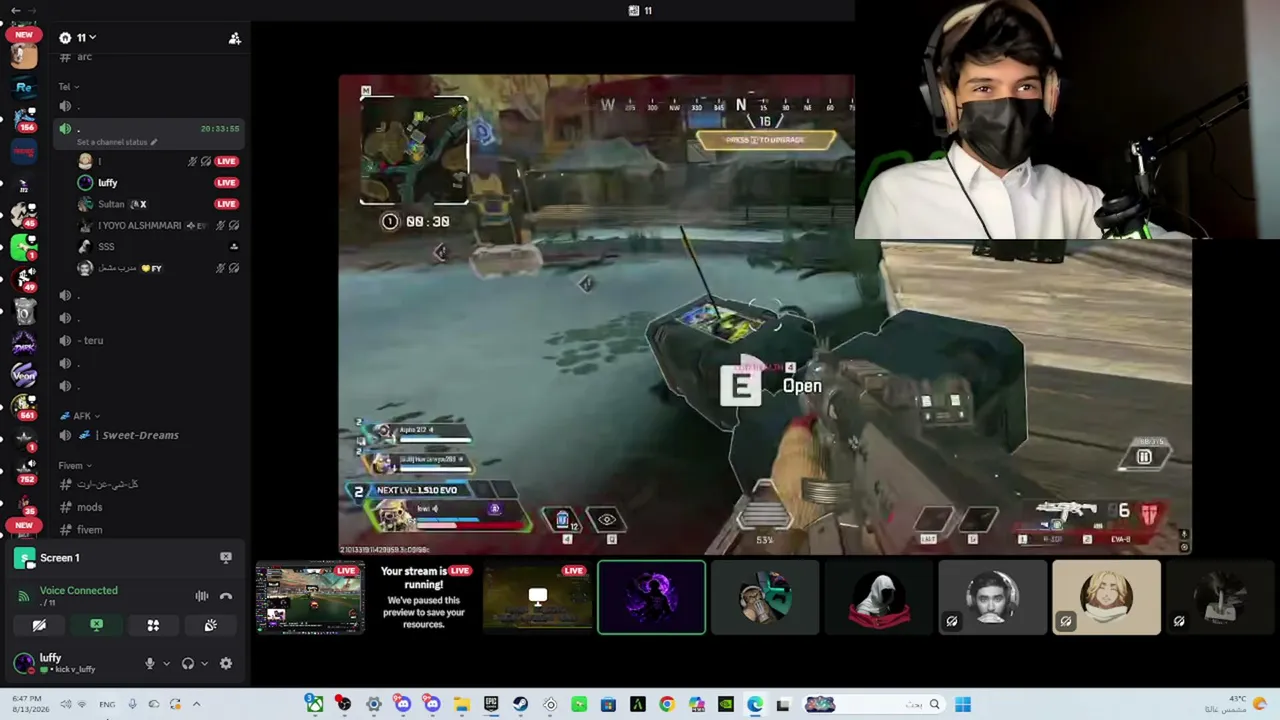This screenshot has width=1280, height=720.
Task: Select the white-hooded avatar participant tile
Action: pos(879,598)
